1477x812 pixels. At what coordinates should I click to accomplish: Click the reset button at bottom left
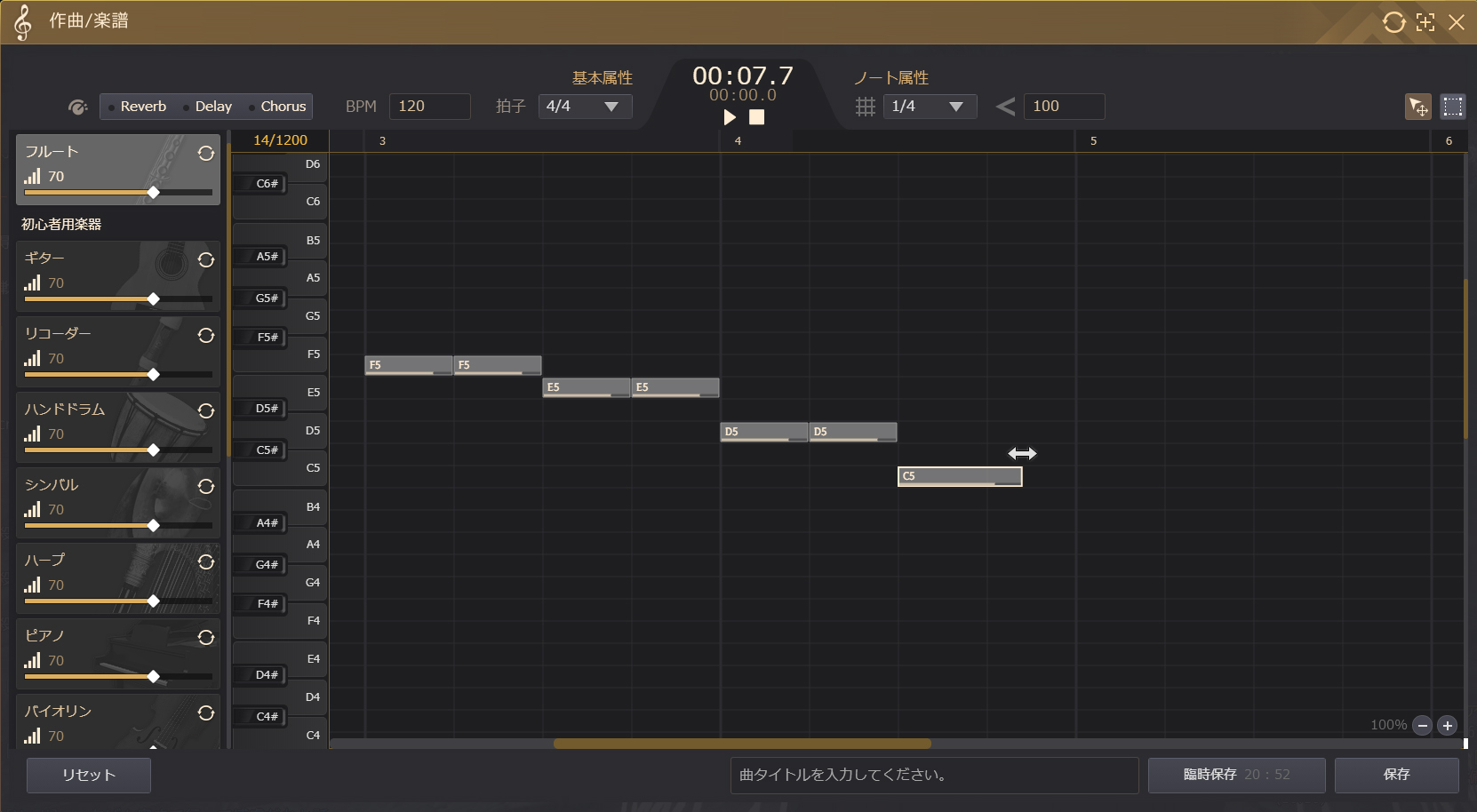(89, 775)
